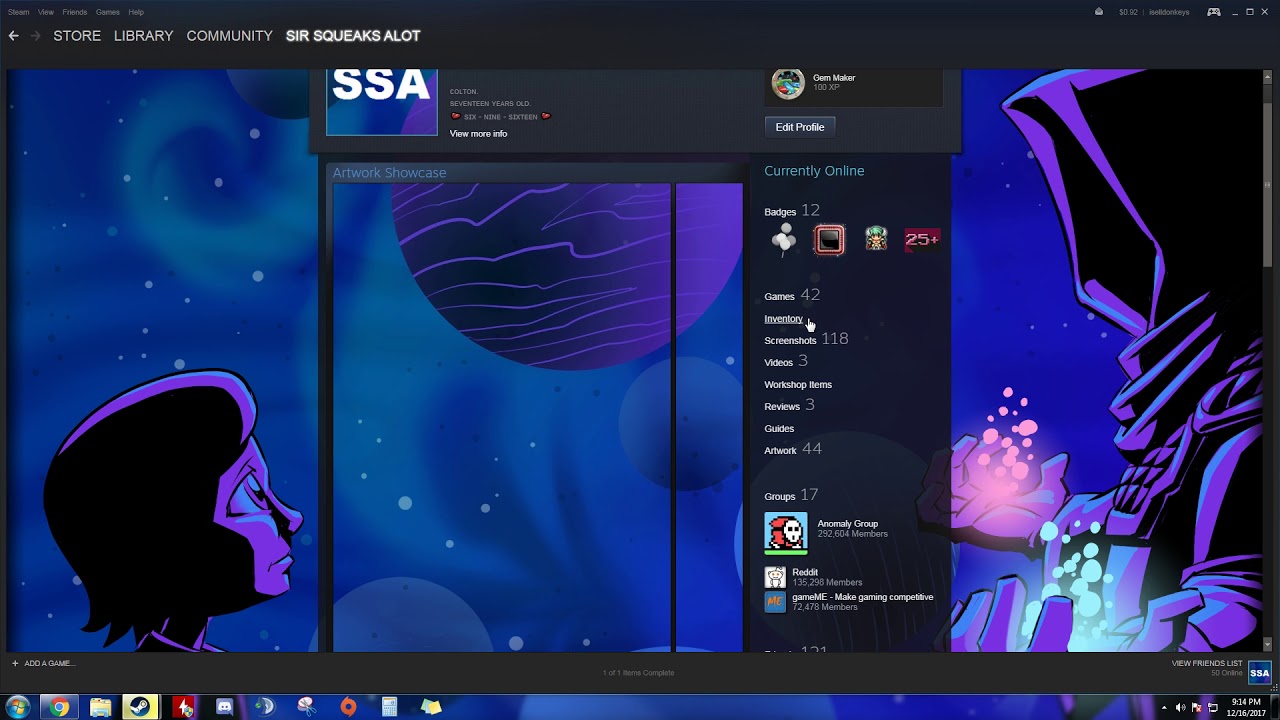Click the SSA profile avatar

(x=382, y=102)
